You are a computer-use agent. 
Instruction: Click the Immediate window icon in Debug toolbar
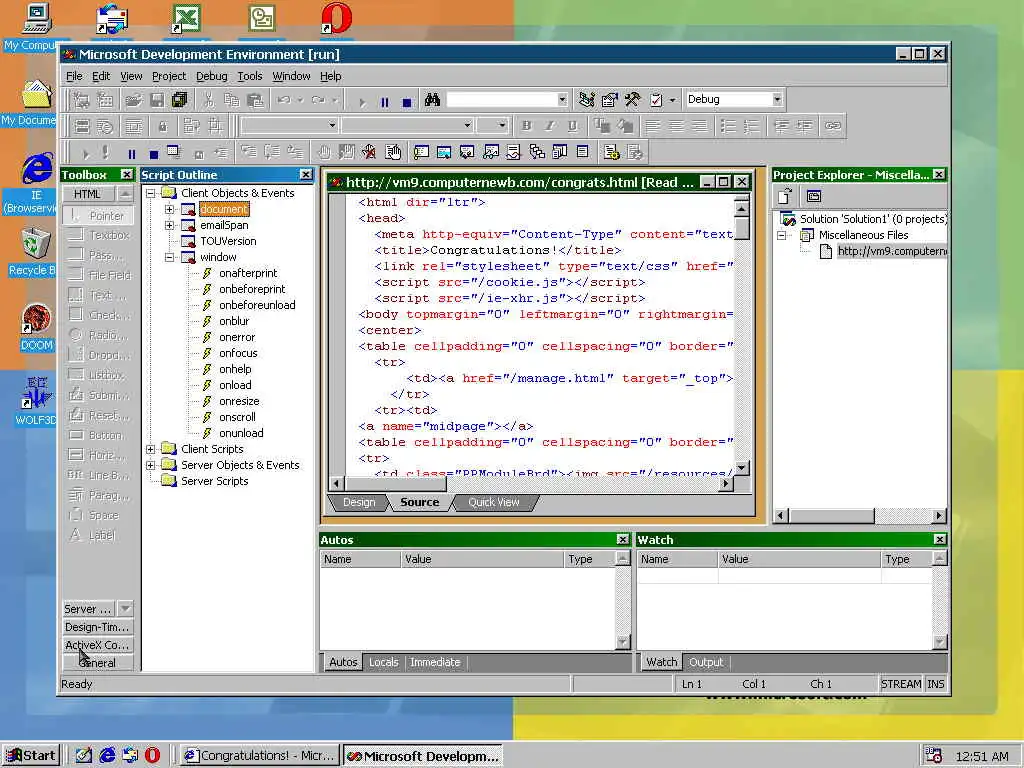[x=421, y=153]
